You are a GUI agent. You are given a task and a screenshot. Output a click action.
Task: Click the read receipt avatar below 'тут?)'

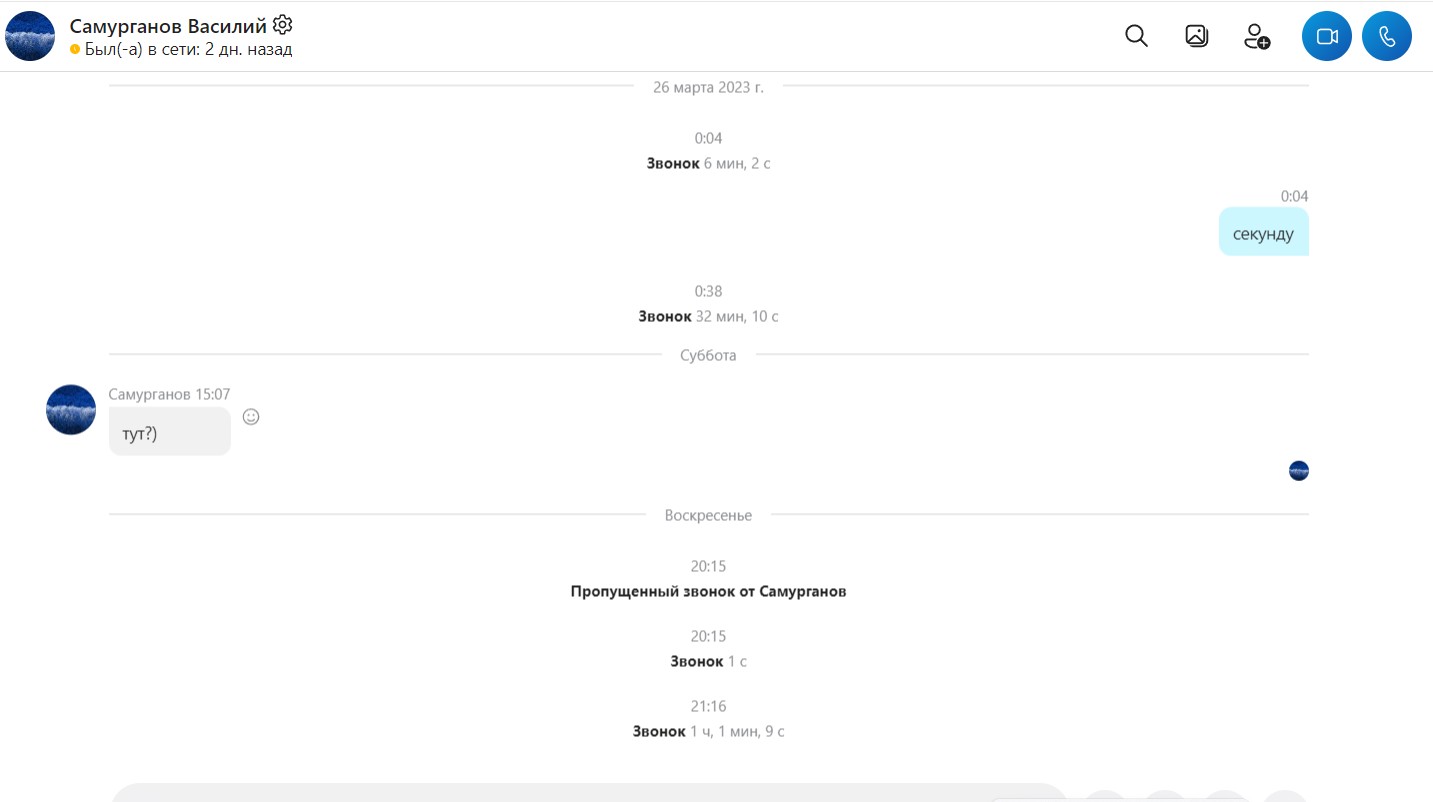click(1298, 471)
